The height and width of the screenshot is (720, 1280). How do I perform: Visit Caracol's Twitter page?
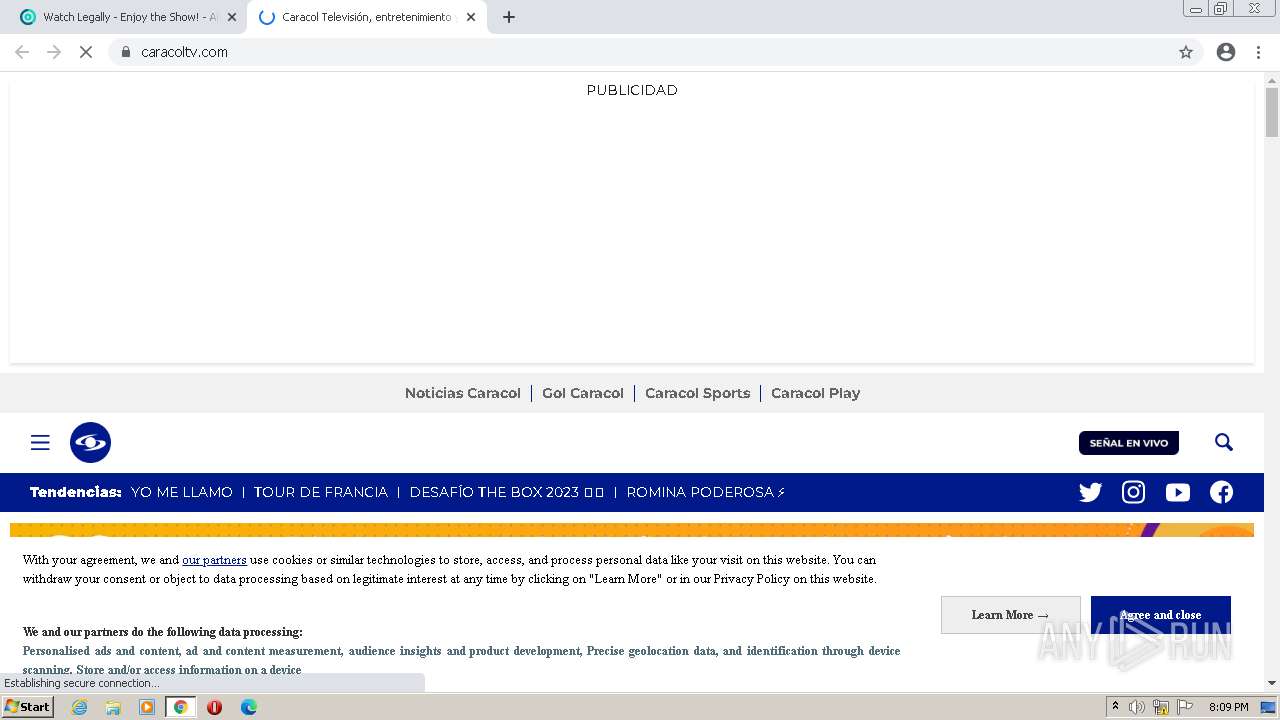[1090, 492]
